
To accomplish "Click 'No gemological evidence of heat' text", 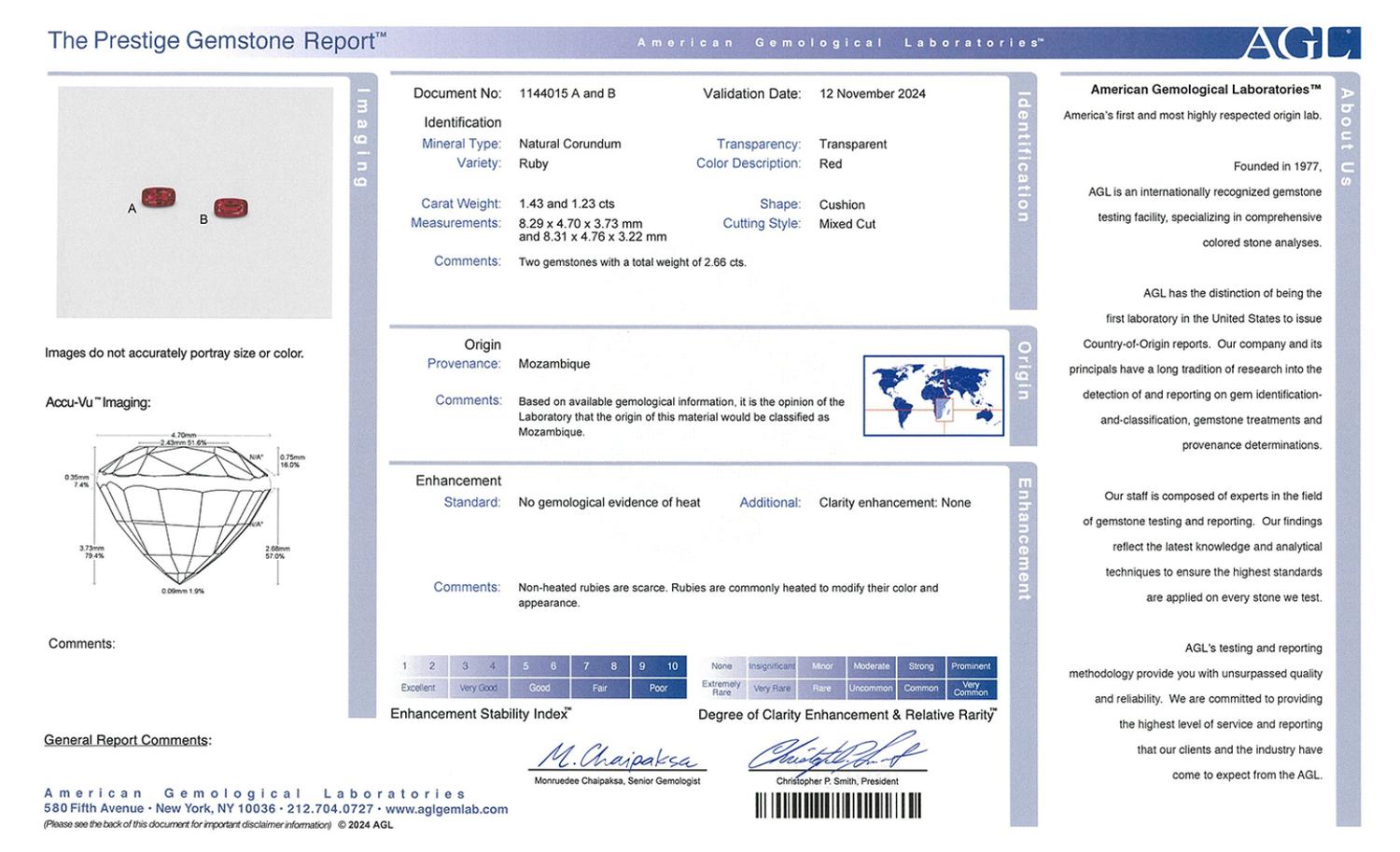I will point(609,502).
